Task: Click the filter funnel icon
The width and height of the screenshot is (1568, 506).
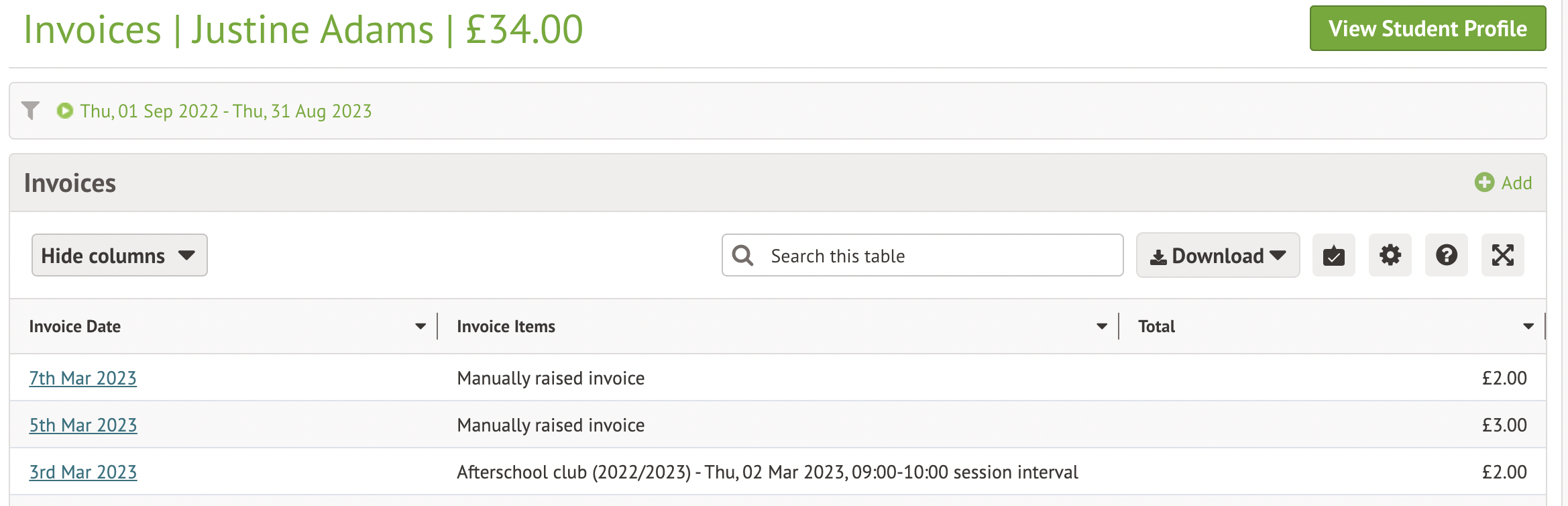Action: tap(30, 110)
